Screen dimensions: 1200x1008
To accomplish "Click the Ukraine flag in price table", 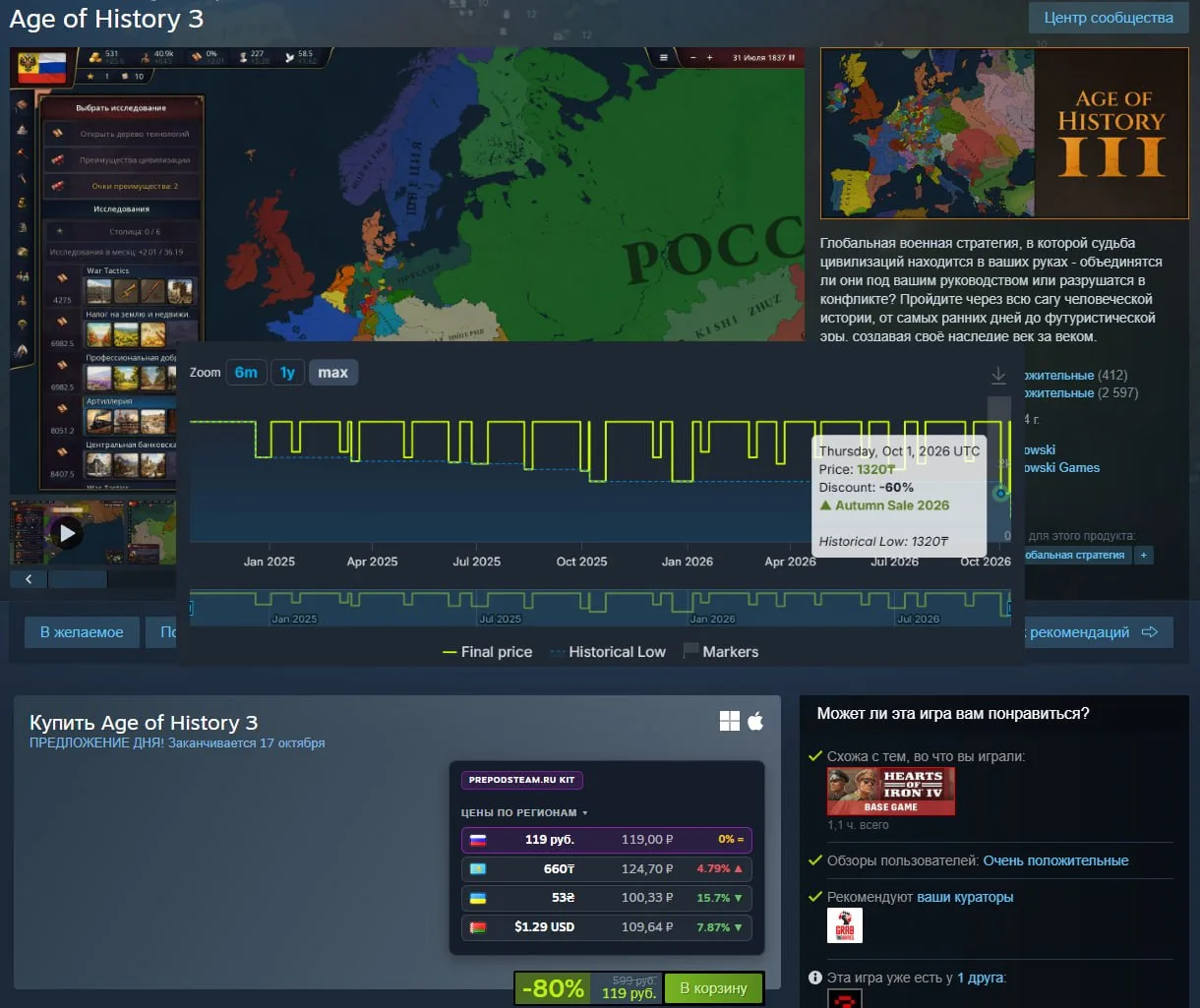I will tap(477, 898).
